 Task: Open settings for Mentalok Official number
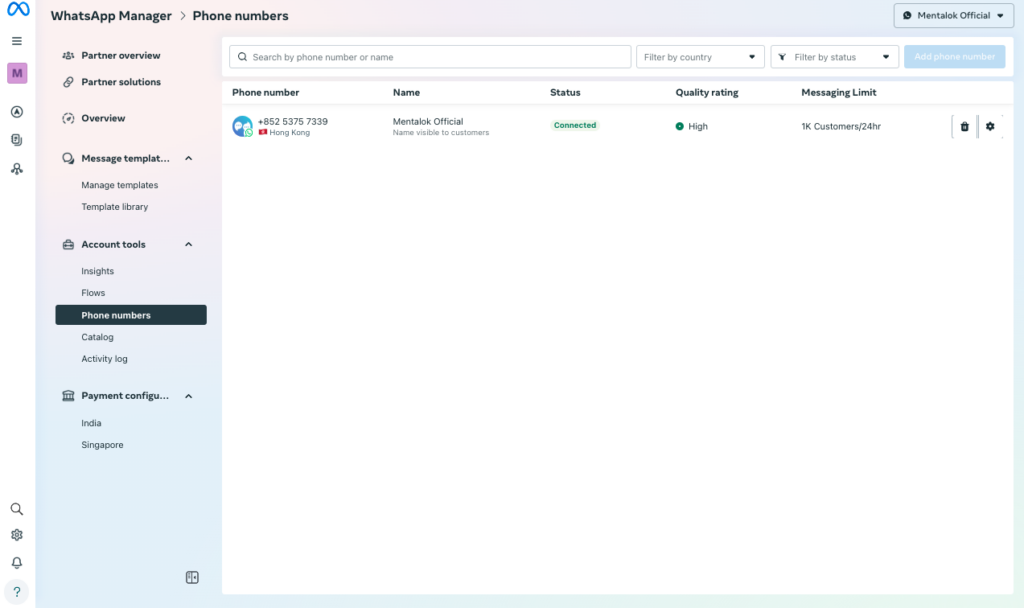click(x=990, y=127)
